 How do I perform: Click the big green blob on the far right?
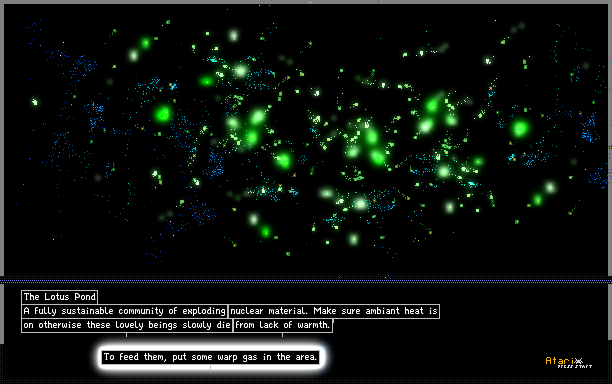click(x=520, y=128)
